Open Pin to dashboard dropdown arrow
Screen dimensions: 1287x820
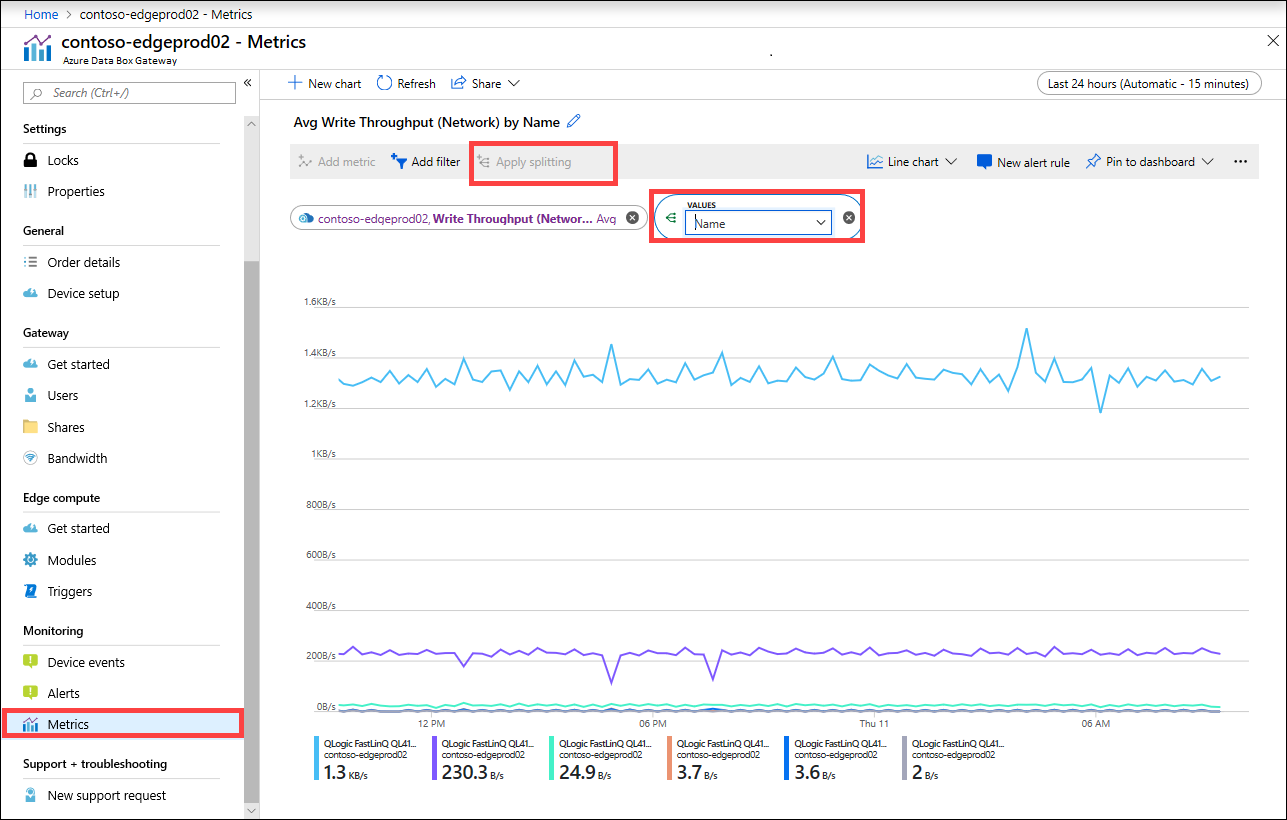tap(1208, 162)
